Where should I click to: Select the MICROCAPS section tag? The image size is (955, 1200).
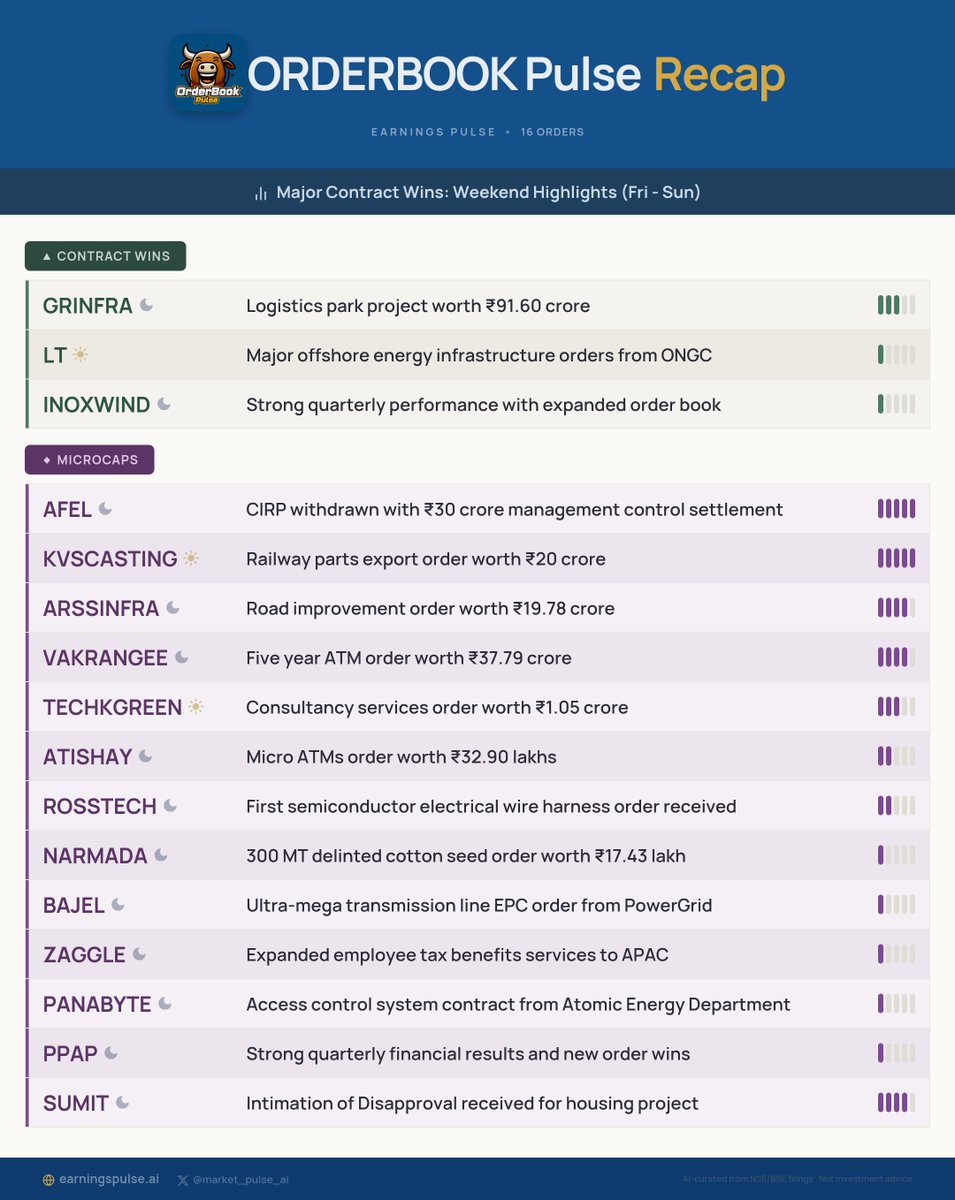pyautogui.click(x=89, y=460)
